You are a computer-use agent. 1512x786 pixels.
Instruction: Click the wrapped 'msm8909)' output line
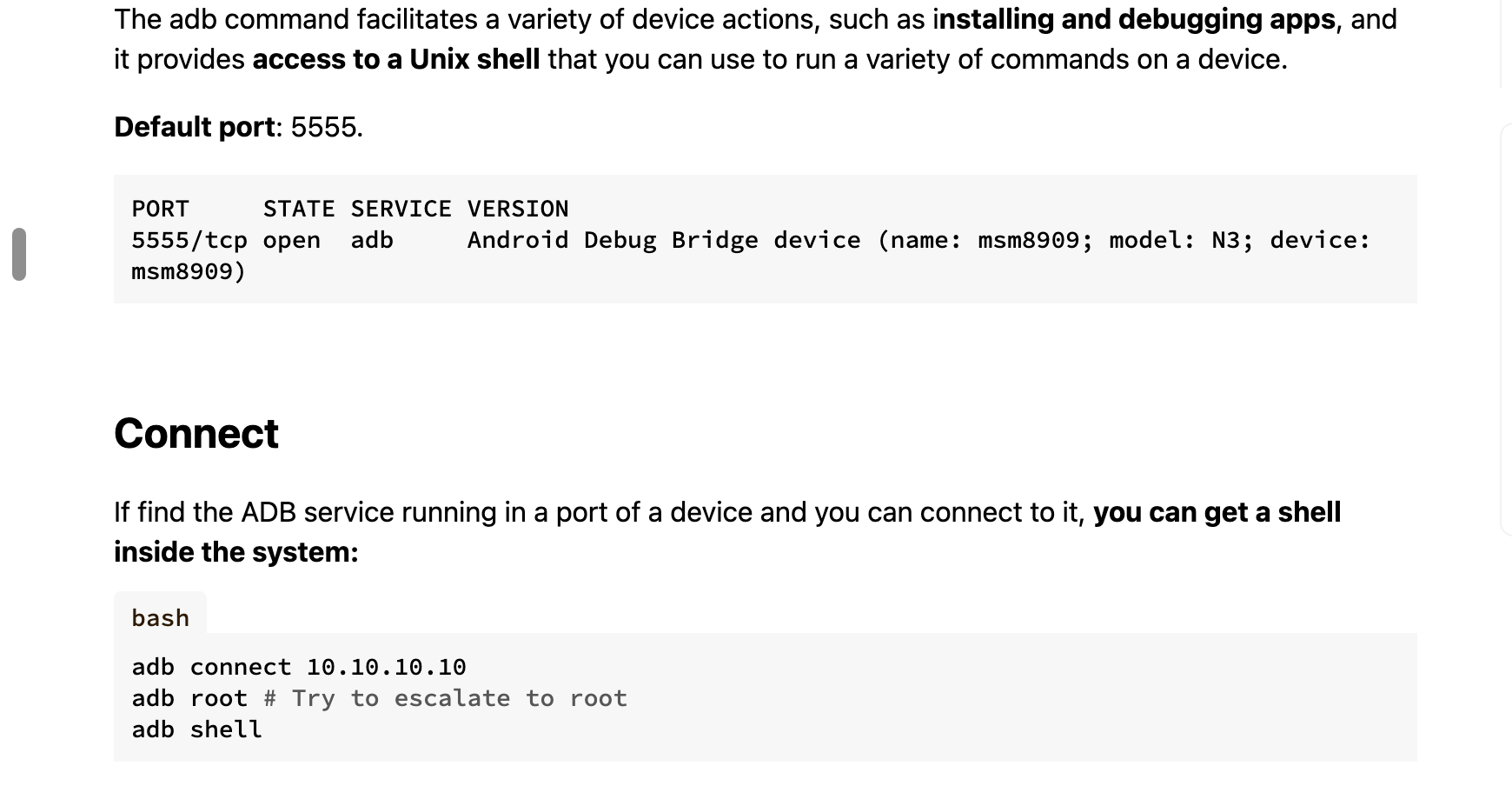point(189,271)
